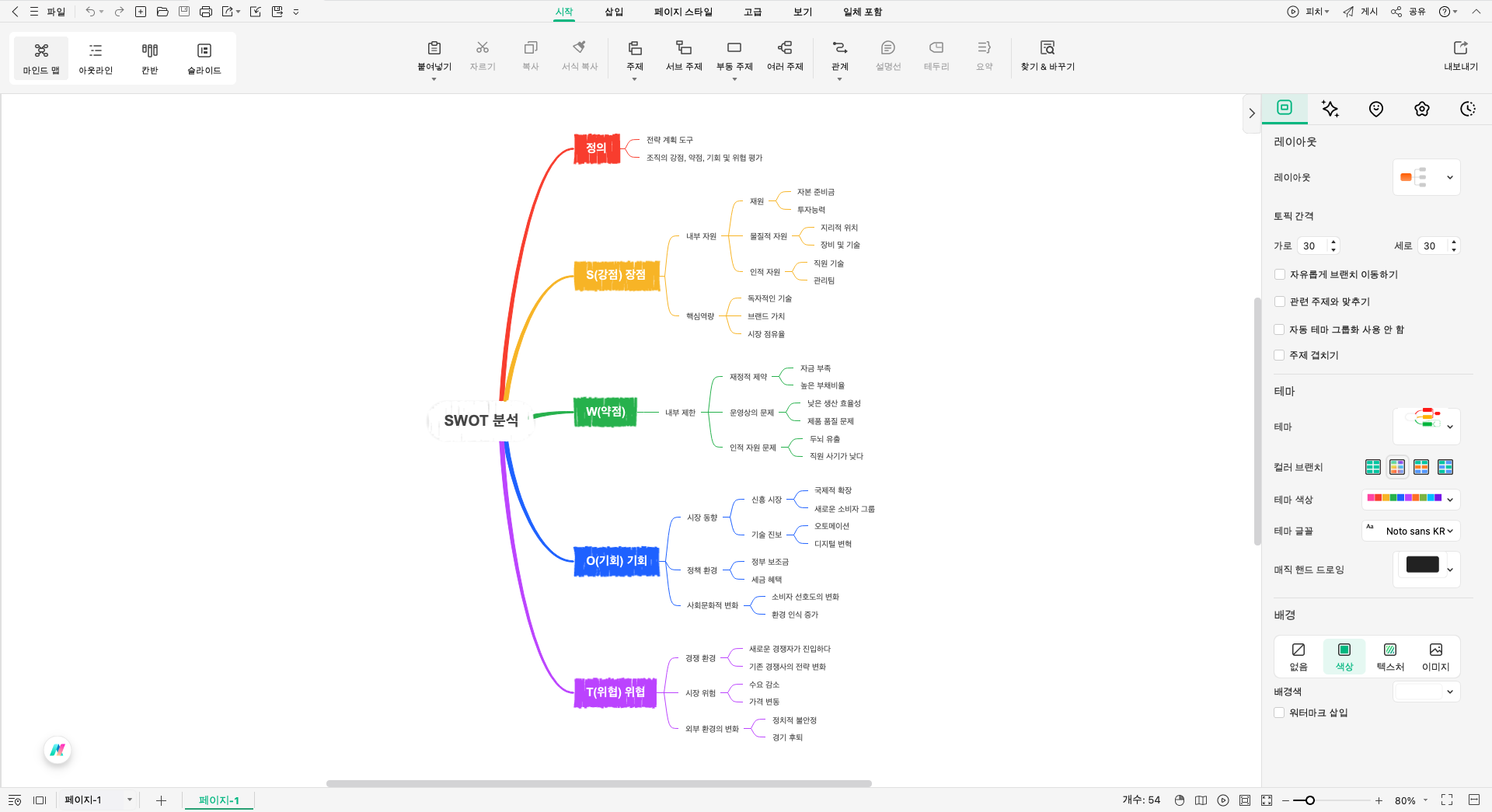Select the 주제 (Topic) tool
Image resolution: width=1492 pixels, height=812 pixels.
coord(634,57)
